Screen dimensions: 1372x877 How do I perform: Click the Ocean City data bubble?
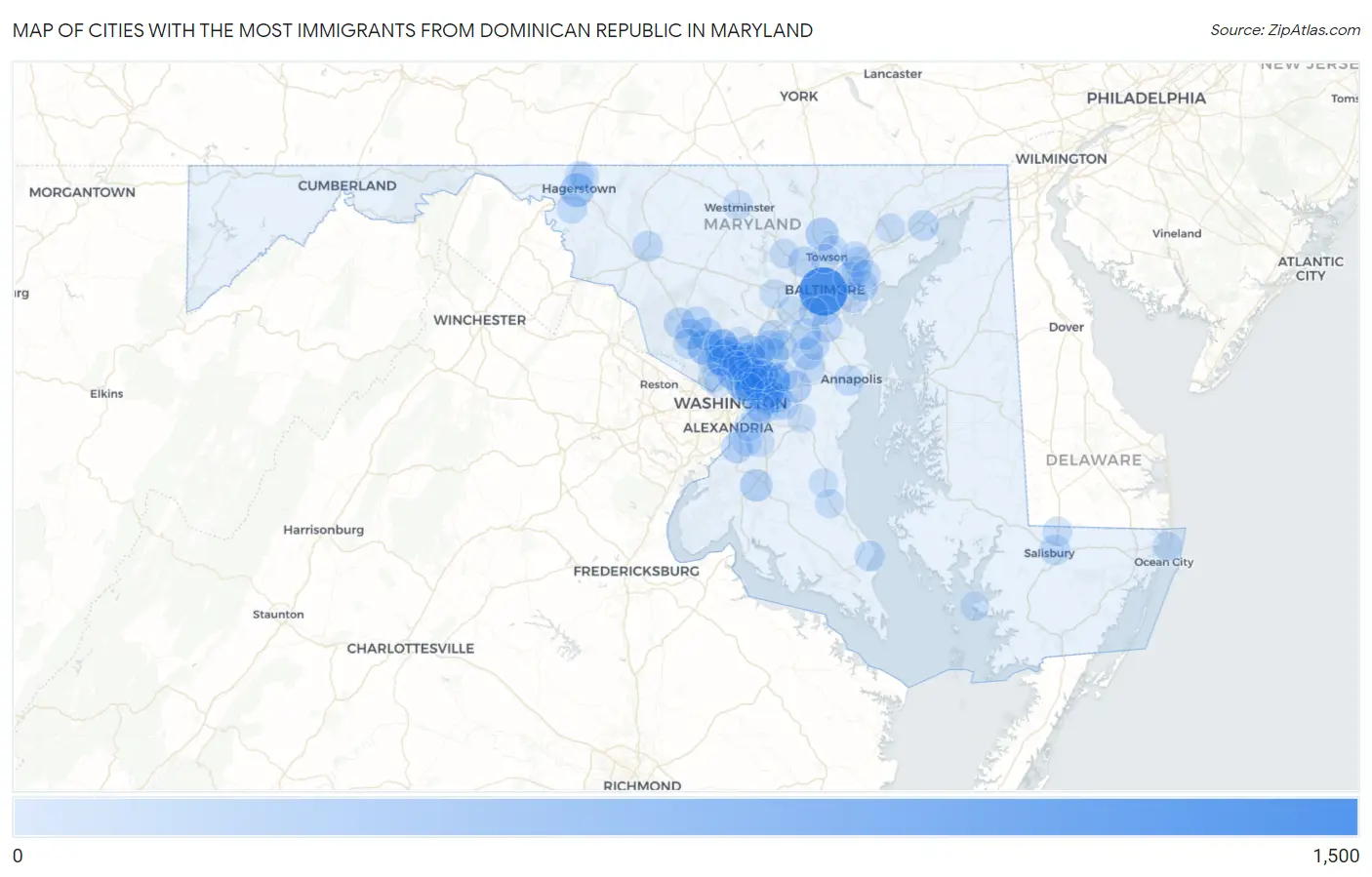(x=1167, y=545)
